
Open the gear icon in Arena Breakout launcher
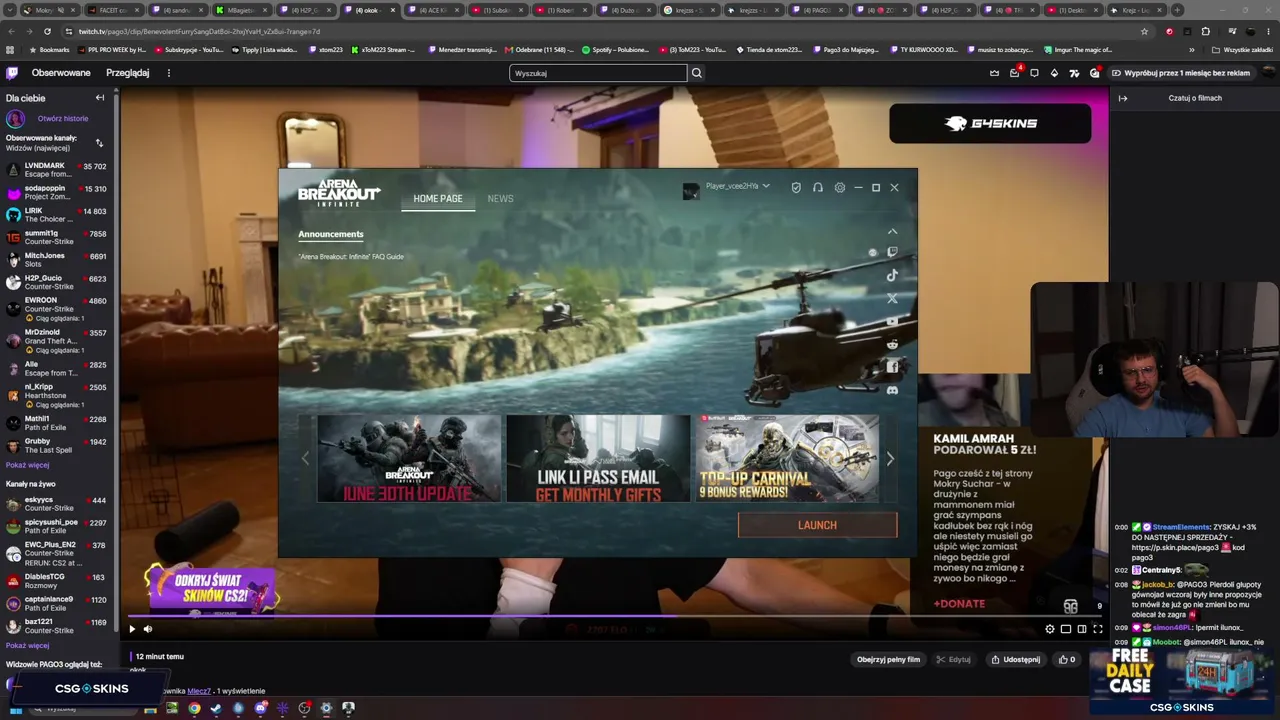tap(840, 187)
